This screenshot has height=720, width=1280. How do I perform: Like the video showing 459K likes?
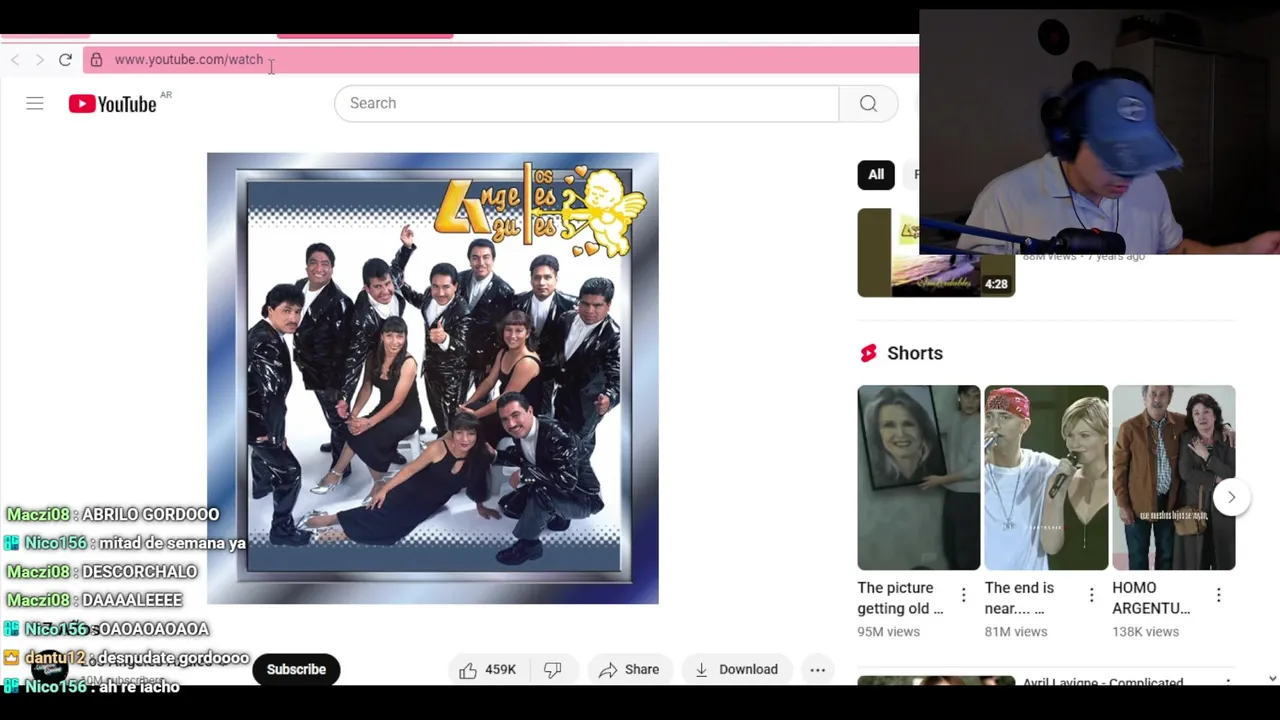(x=488, y=670)
